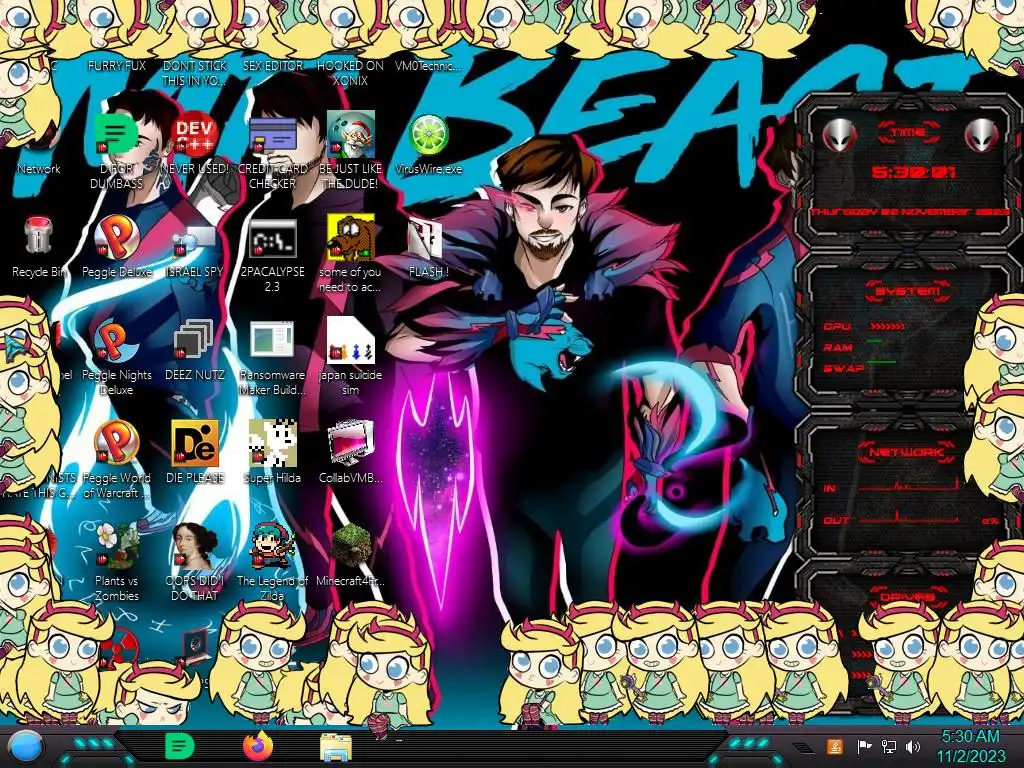Launch Firefox from the taskbar
This screenshot has height=768, width=1024.
pyautogui.click(x=257, y=746)
